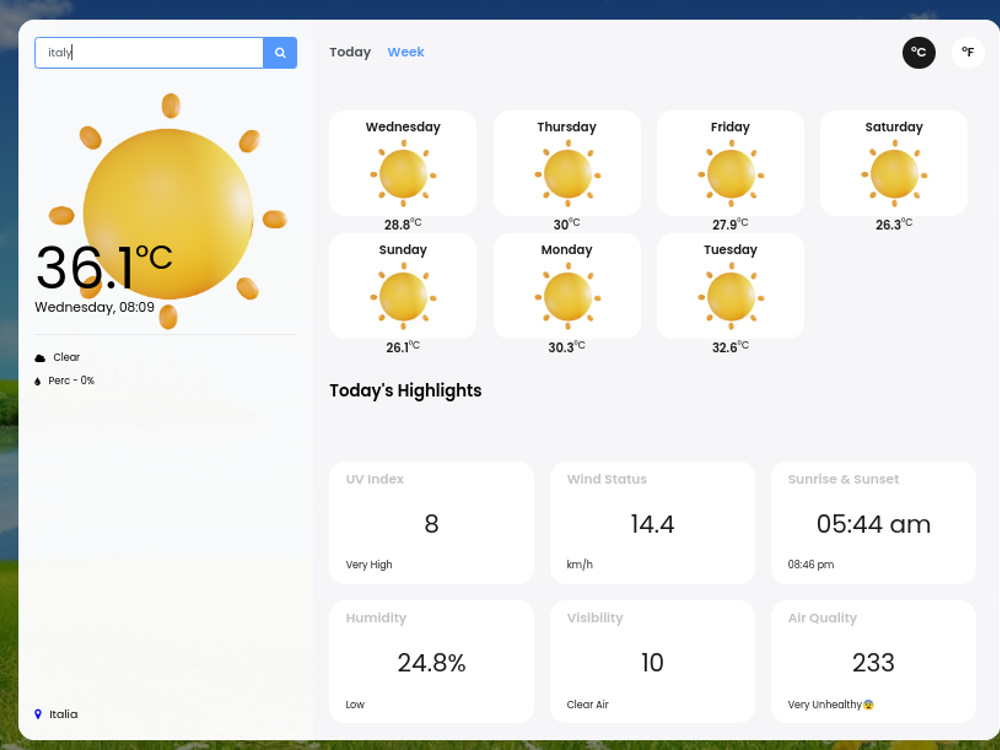This screenshot has height=750, width=1000.
Task: Click the Very High UV label
Action: pos(369,564)
